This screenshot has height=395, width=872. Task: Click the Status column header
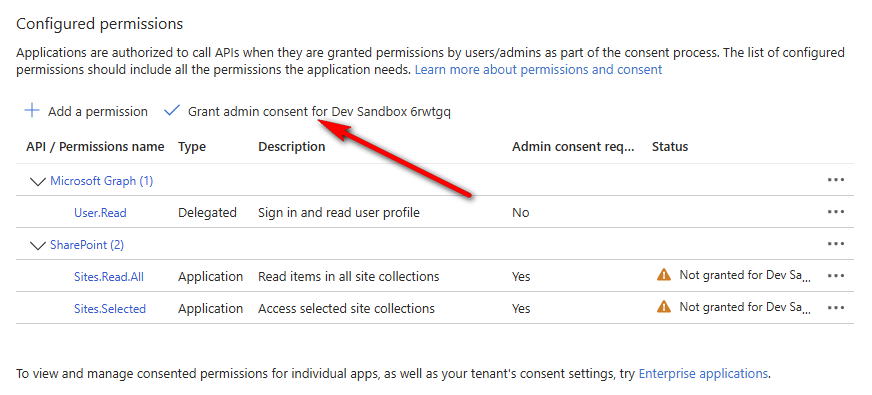point(670,147)
